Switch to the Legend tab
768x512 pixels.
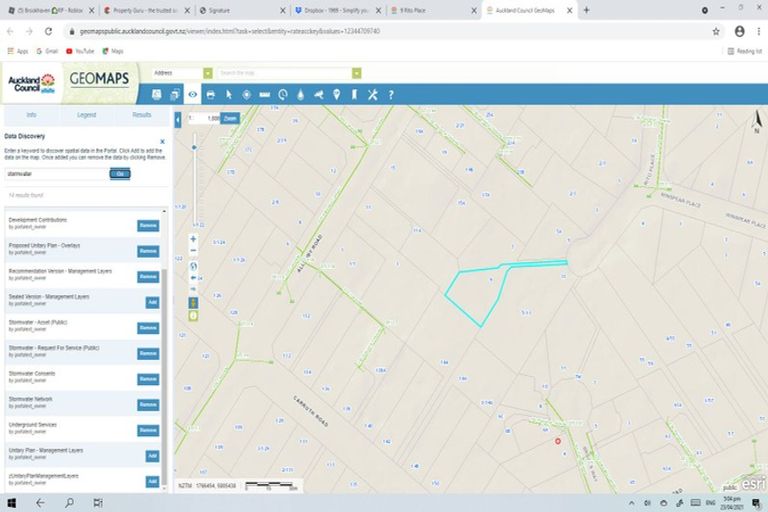tap(87, 115)
